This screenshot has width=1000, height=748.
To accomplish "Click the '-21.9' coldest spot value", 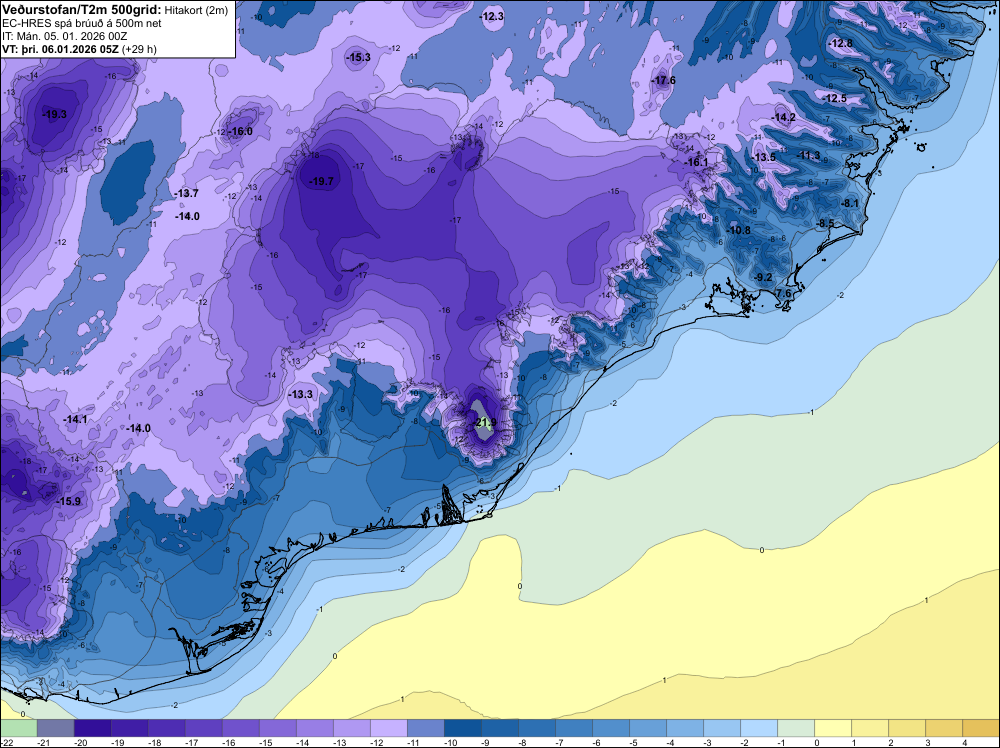I will coord(485,422).
